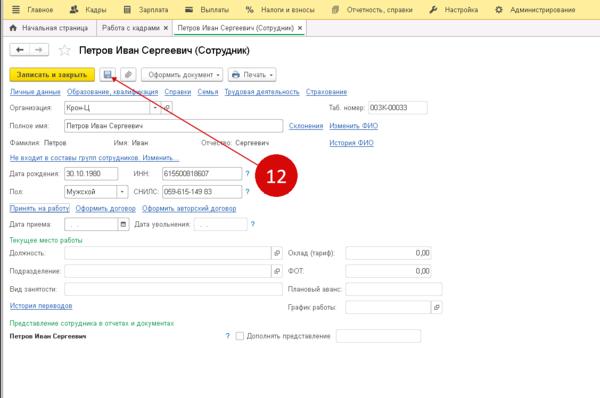Expand the Печать dropdown button

click(252, 75)
